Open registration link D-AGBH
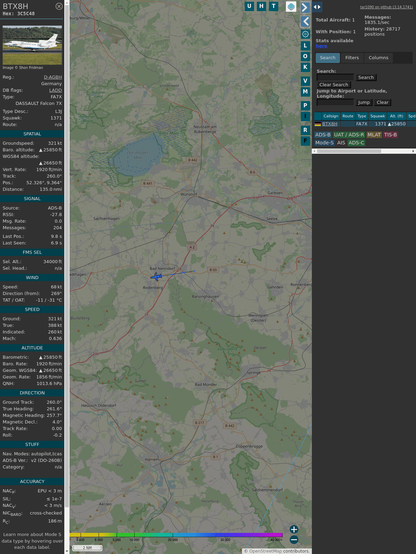The width and height of the screenshot is (416, 554). (x=53, y=77)
